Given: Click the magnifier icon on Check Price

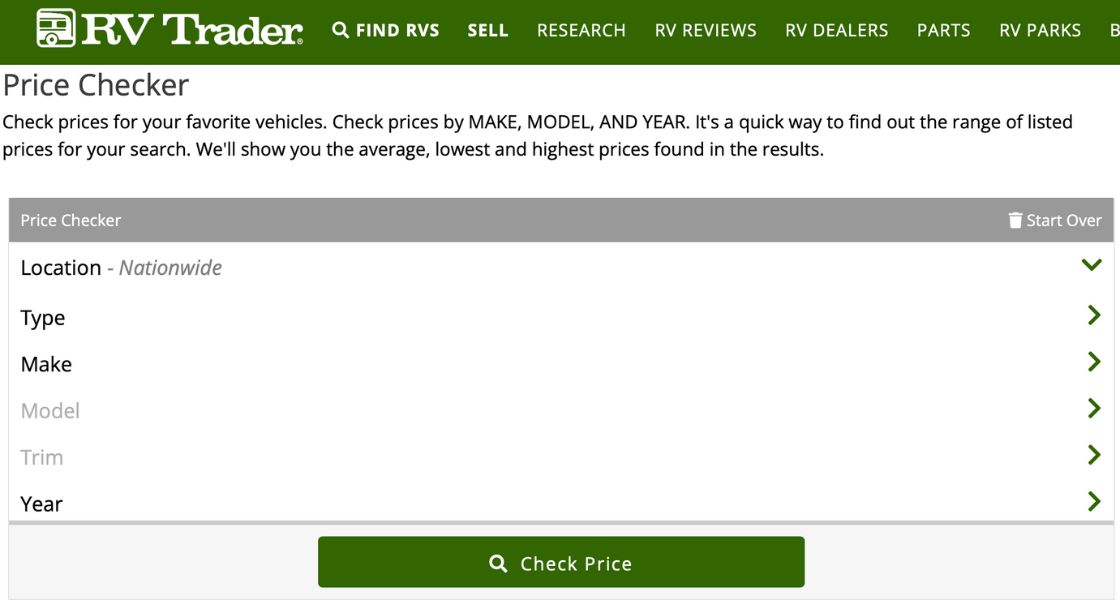Looking at the screenshot, I should pos(498,564).
